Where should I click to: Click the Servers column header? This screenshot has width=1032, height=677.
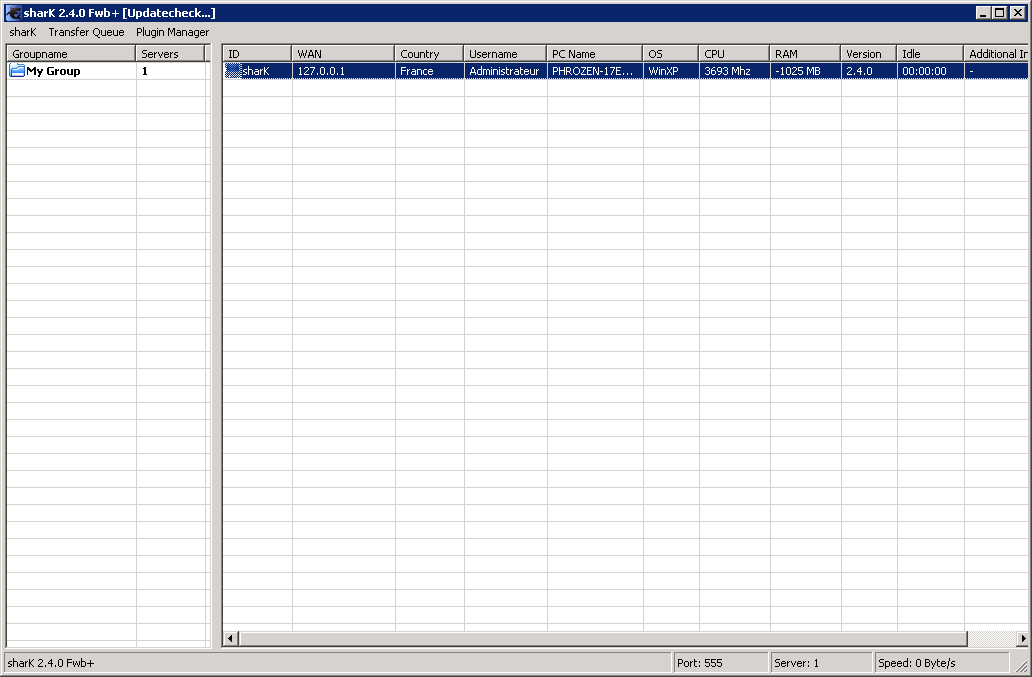coord(170,54)
